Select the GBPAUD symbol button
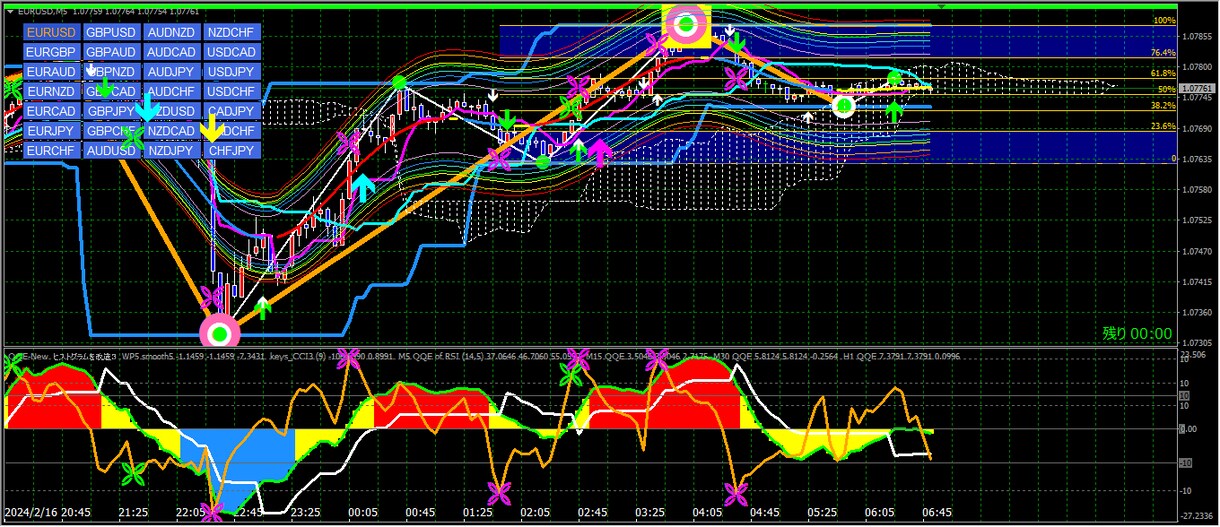Screen dimensions: 1220x527 (111, 52)
